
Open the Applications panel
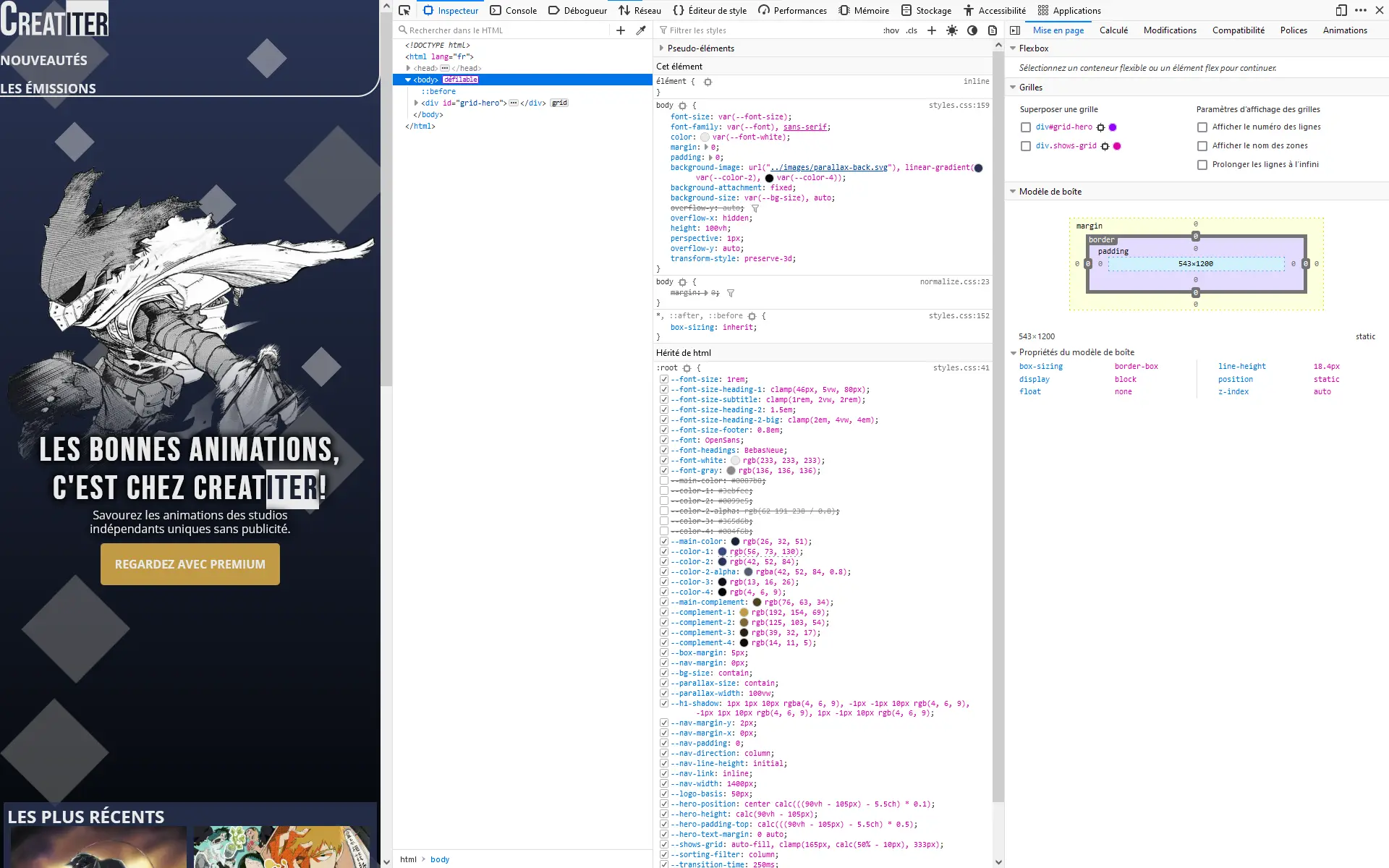pos(1069,10)
